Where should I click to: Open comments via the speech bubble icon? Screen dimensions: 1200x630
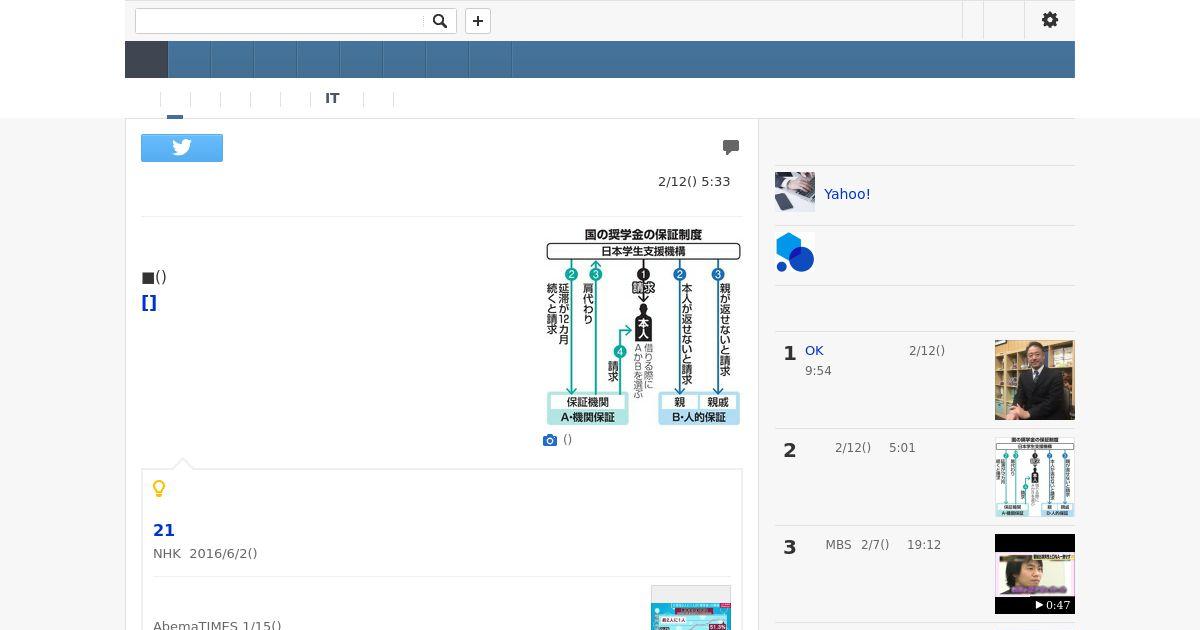[x=731, y=147]
